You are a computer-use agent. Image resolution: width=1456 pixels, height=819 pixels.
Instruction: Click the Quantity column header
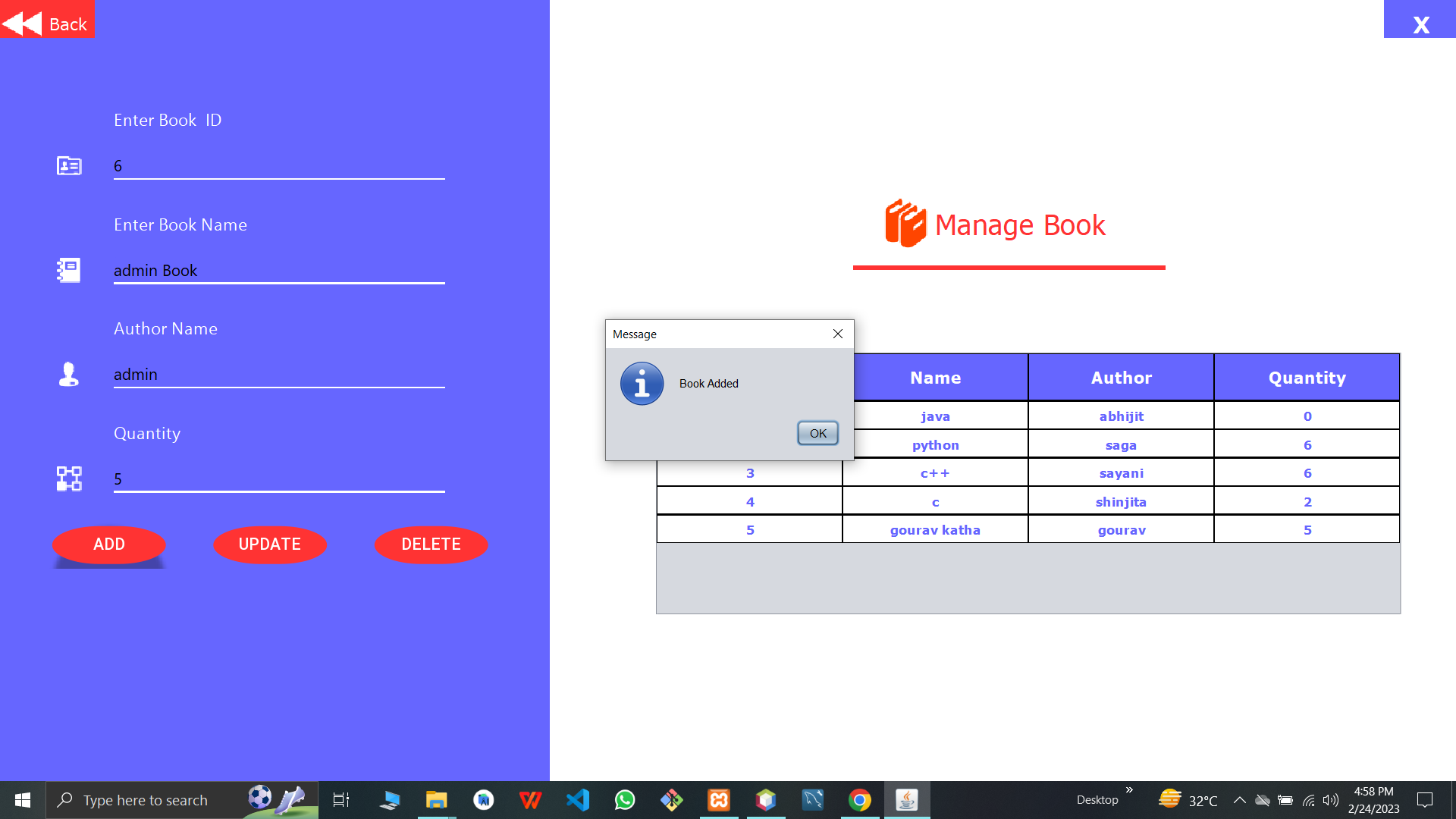1307,378
